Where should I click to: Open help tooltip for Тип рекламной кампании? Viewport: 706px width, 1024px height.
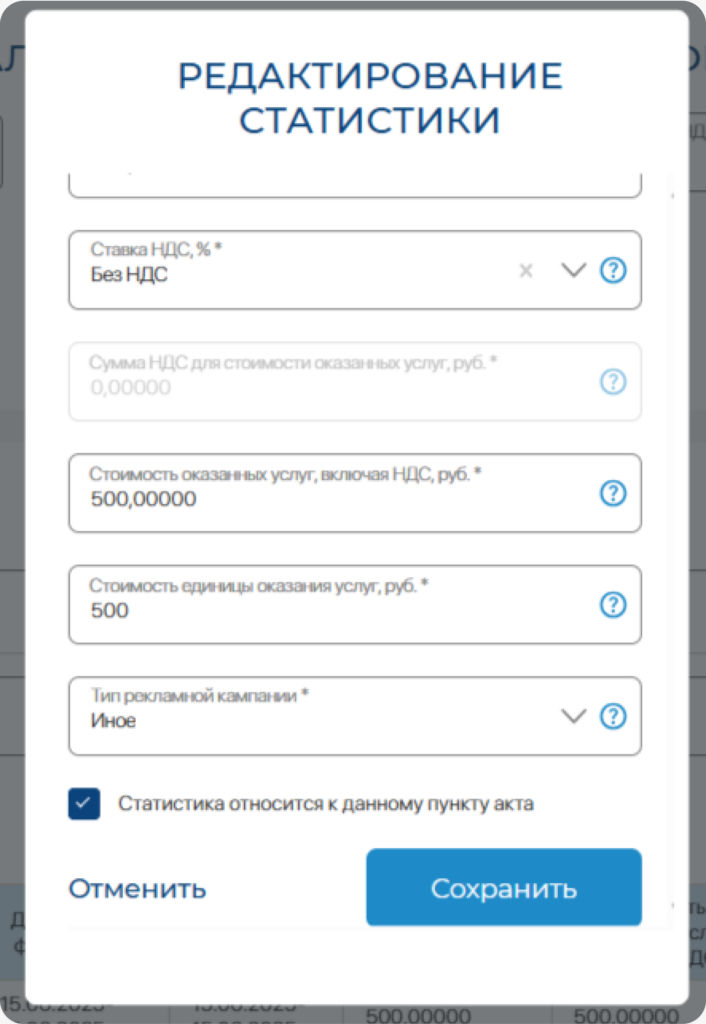tap(613, 716)
